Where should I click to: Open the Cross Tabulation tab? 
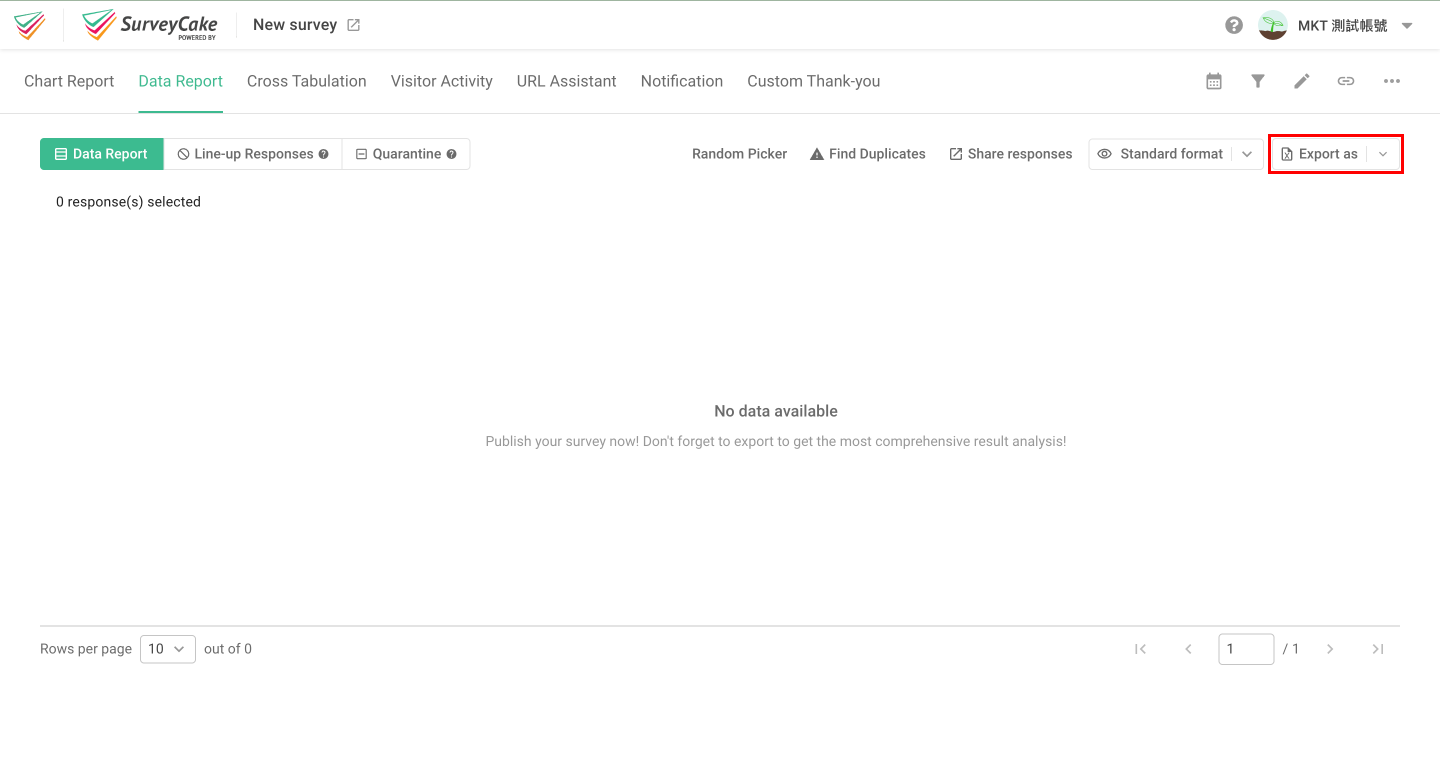coord(306,81)
